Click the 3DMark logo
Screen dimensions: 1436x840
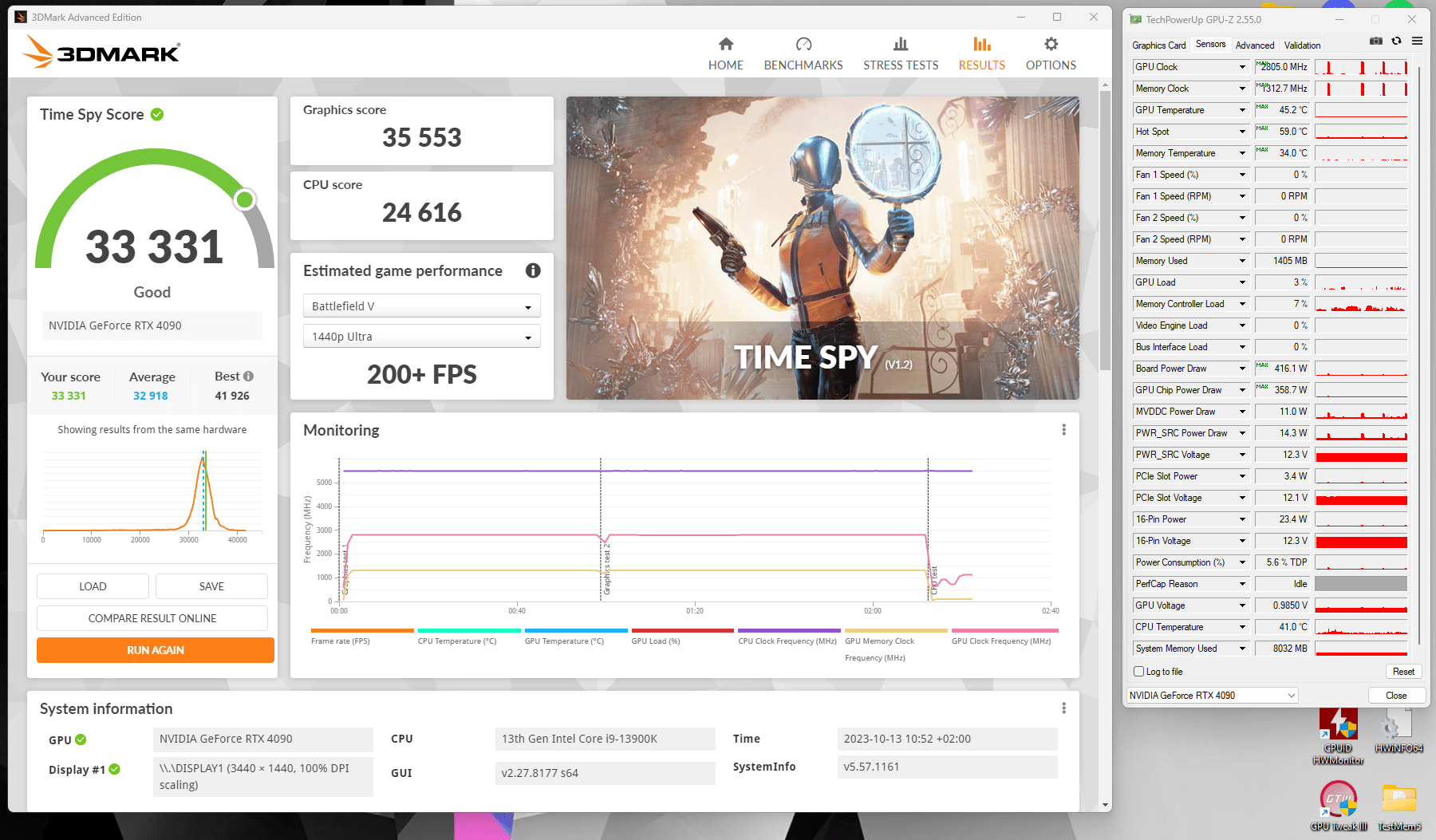point(101,52)
